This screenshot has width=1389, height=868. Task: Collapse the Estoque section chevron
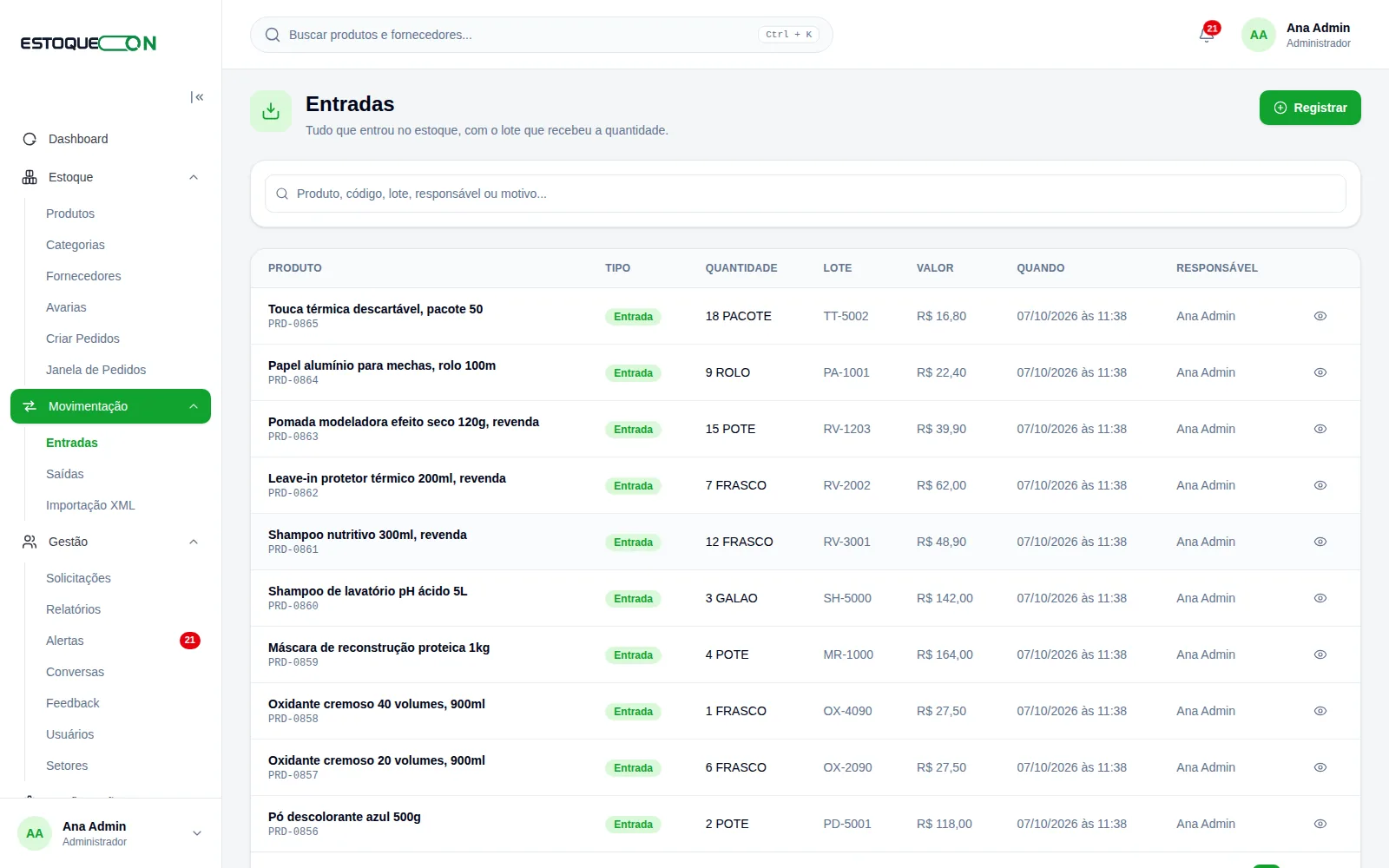click(x=194, y=177)
